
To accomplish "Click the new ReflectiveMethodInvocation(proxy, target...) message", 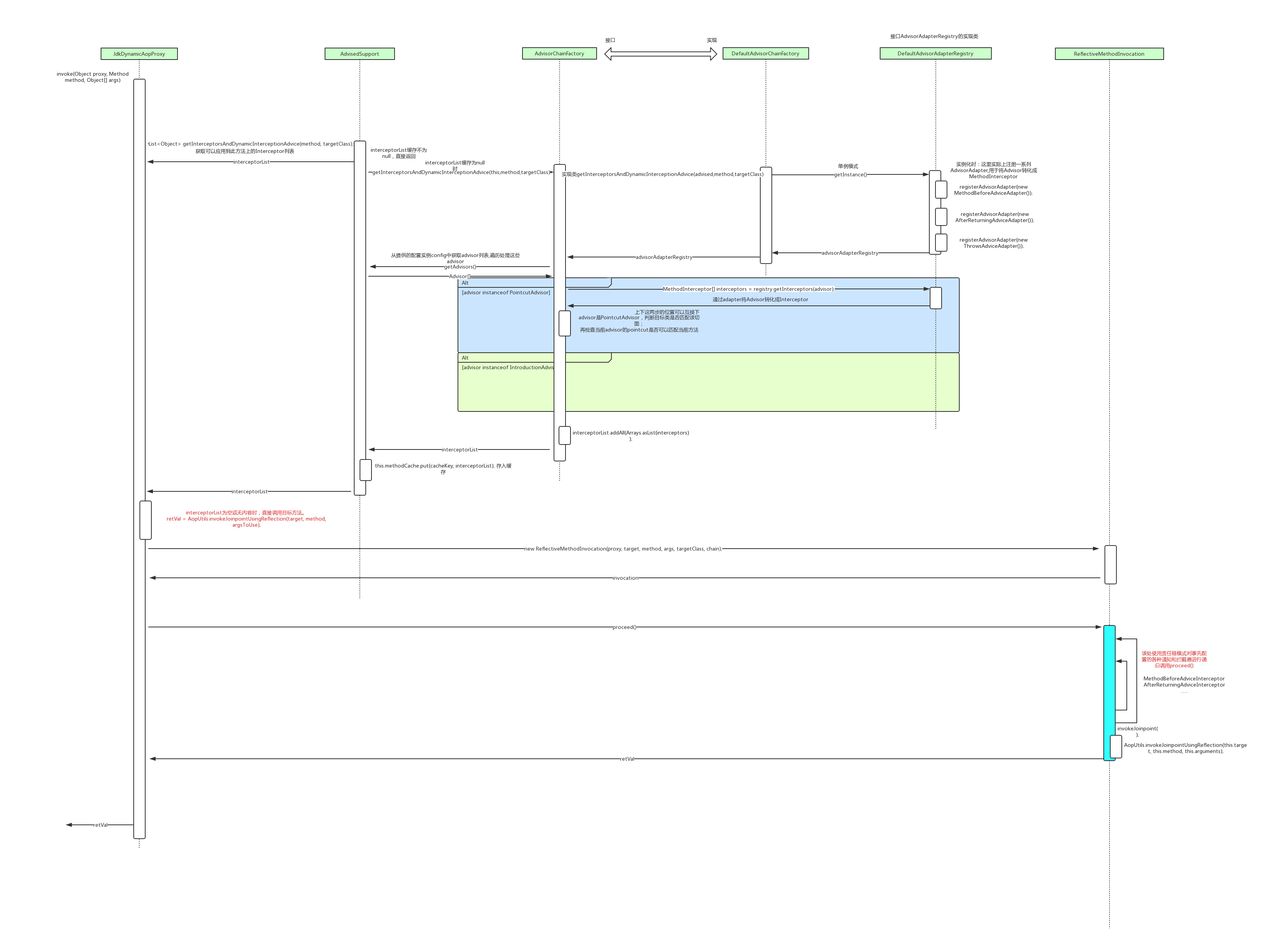I will pos(623,549).
